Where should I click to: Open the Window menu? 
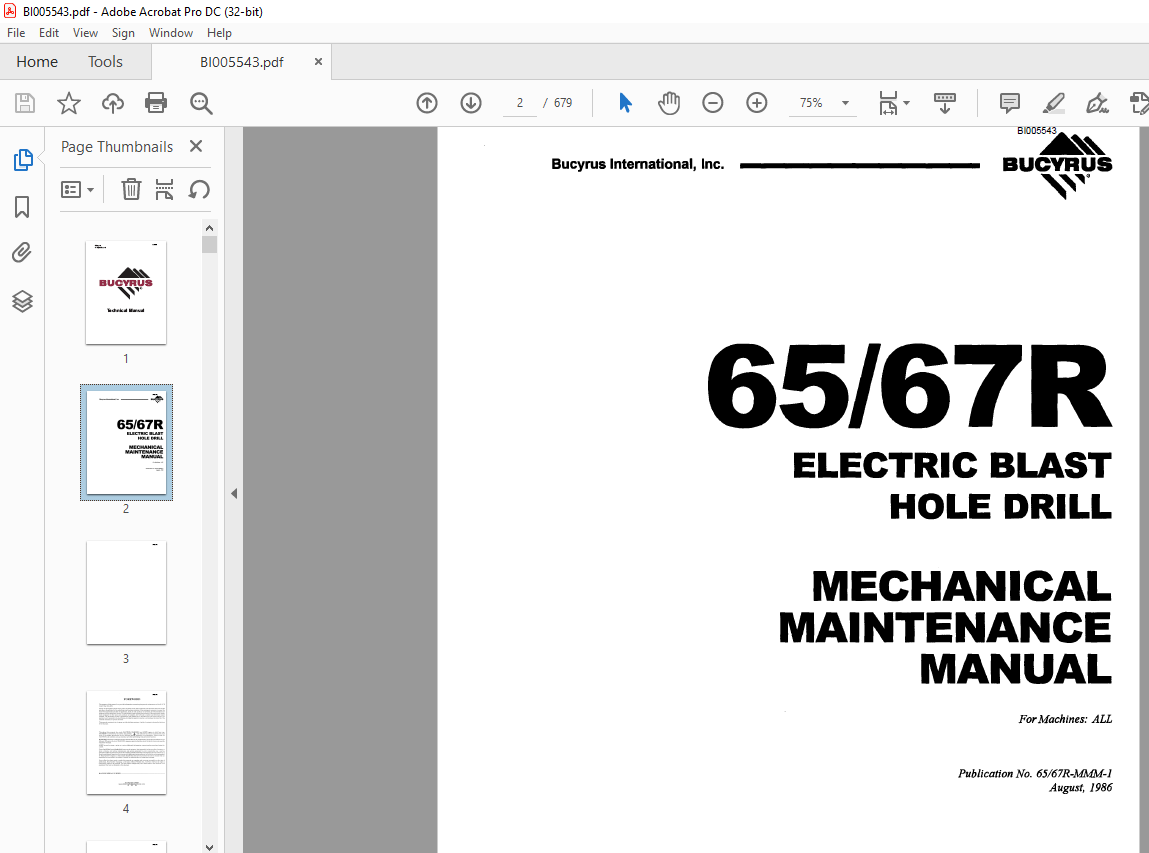tap(171, 33)
